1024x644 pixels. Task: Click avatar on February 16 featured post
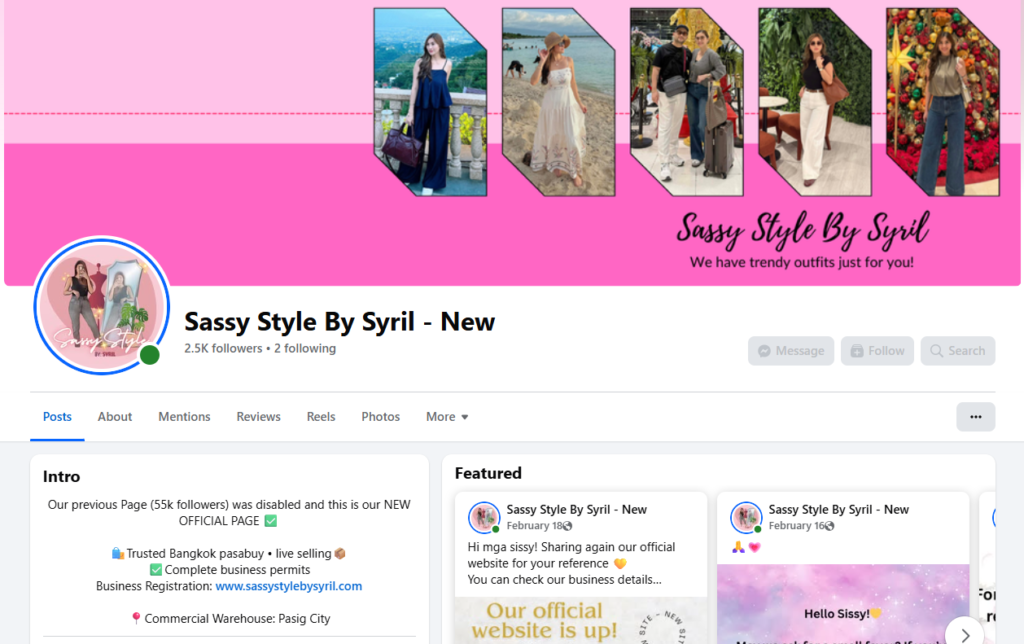pos(746,517)
